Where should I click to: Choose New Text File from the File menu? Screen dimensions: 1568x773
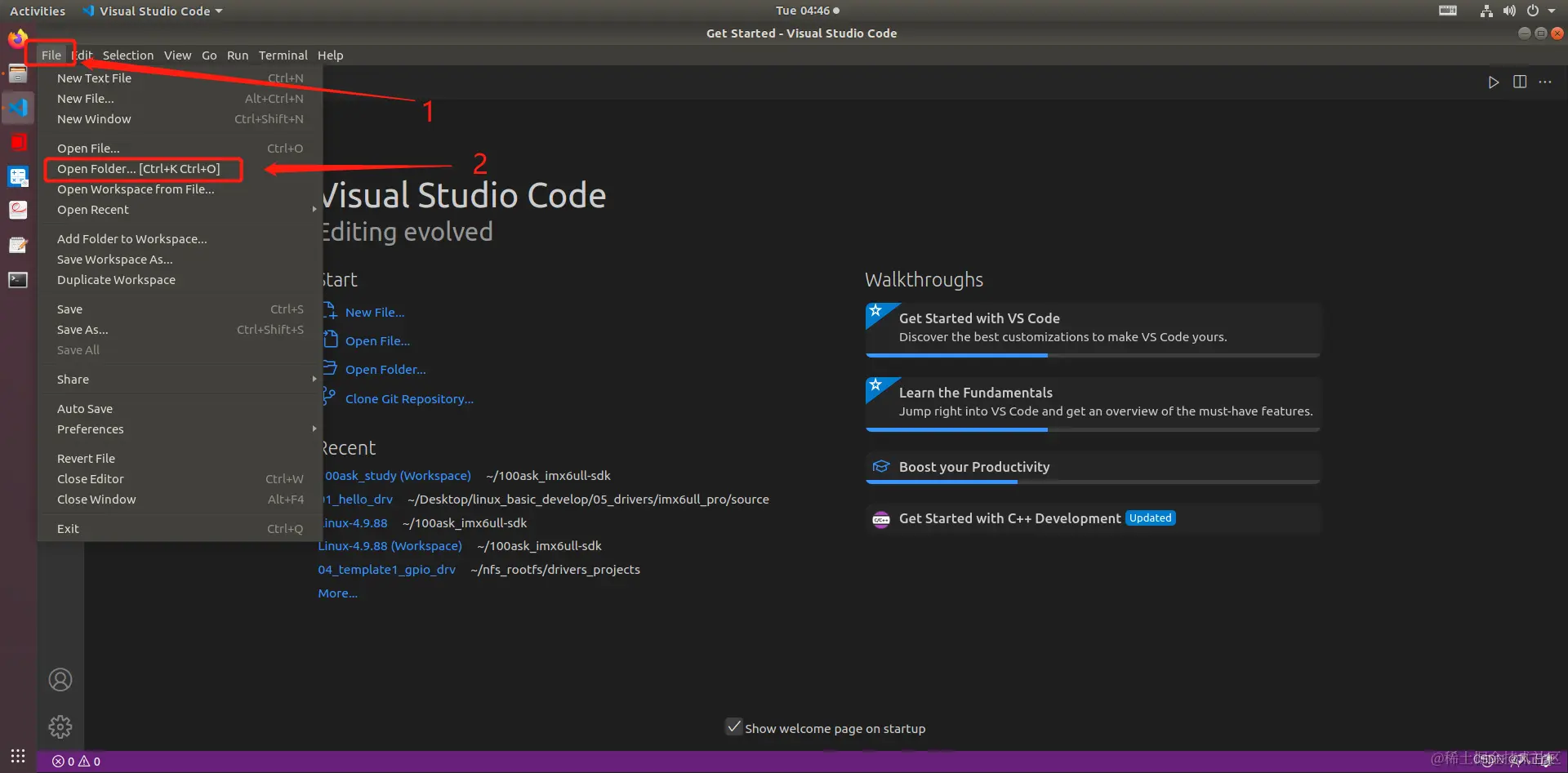click(x=180, y=78)
